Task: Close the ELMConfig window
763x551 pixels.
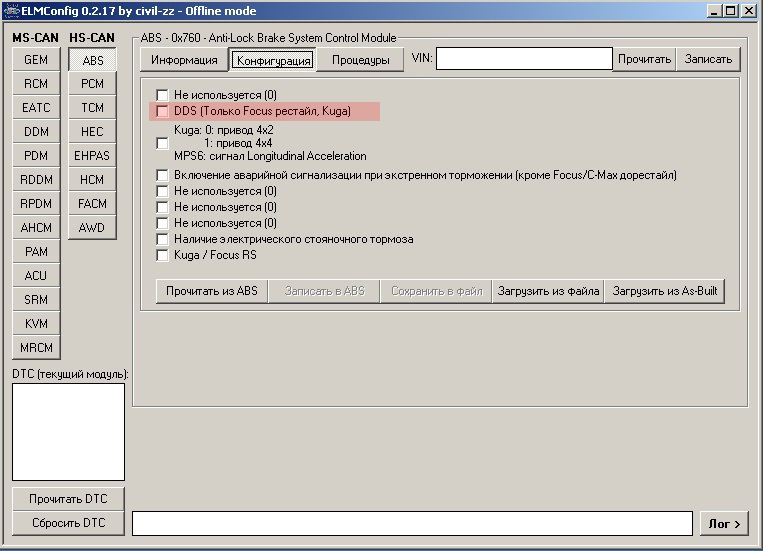Action: click(748, 11)
